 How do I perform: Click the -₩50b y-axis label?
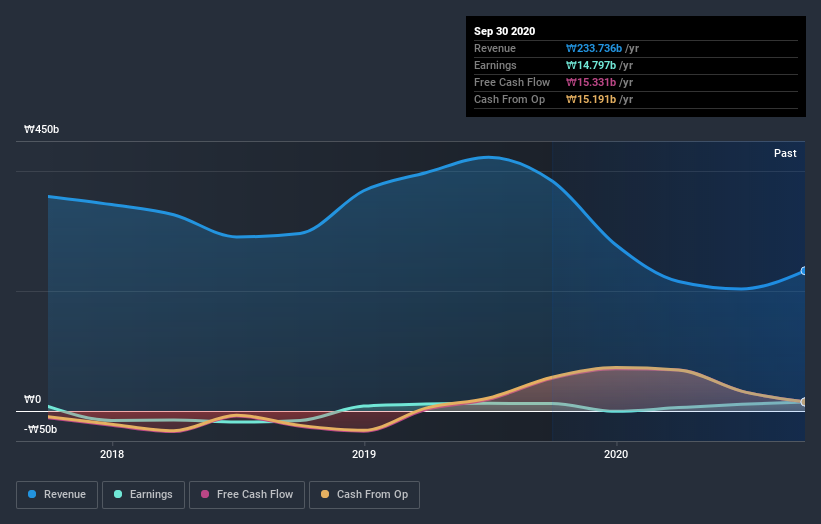tap(40, 429)
